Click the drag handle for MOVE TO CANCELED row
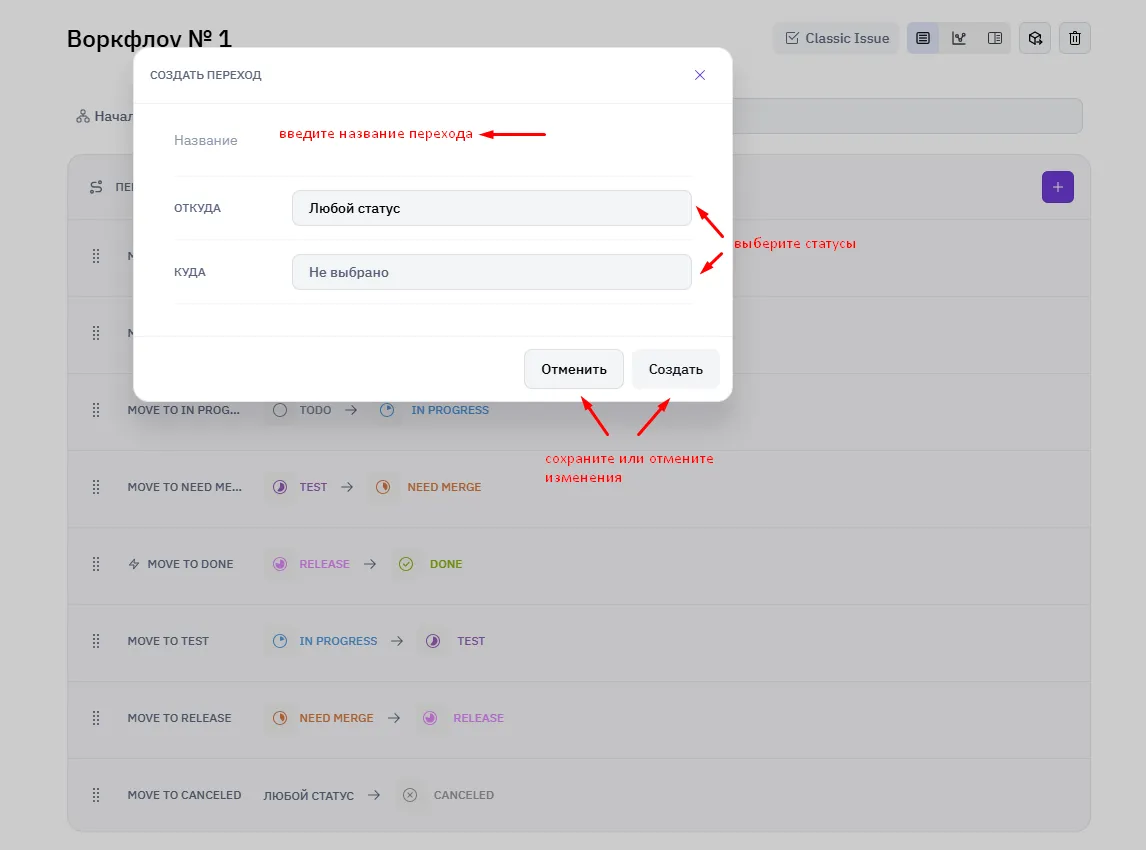This screenshot has height=850, width=1146. (x=96, y=795)
